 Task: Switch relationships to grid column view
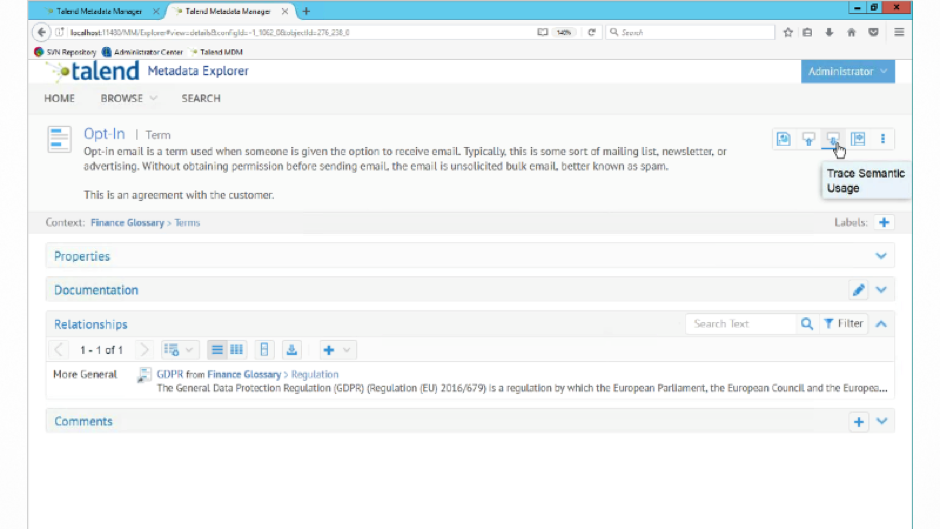(x=237, y=350)
